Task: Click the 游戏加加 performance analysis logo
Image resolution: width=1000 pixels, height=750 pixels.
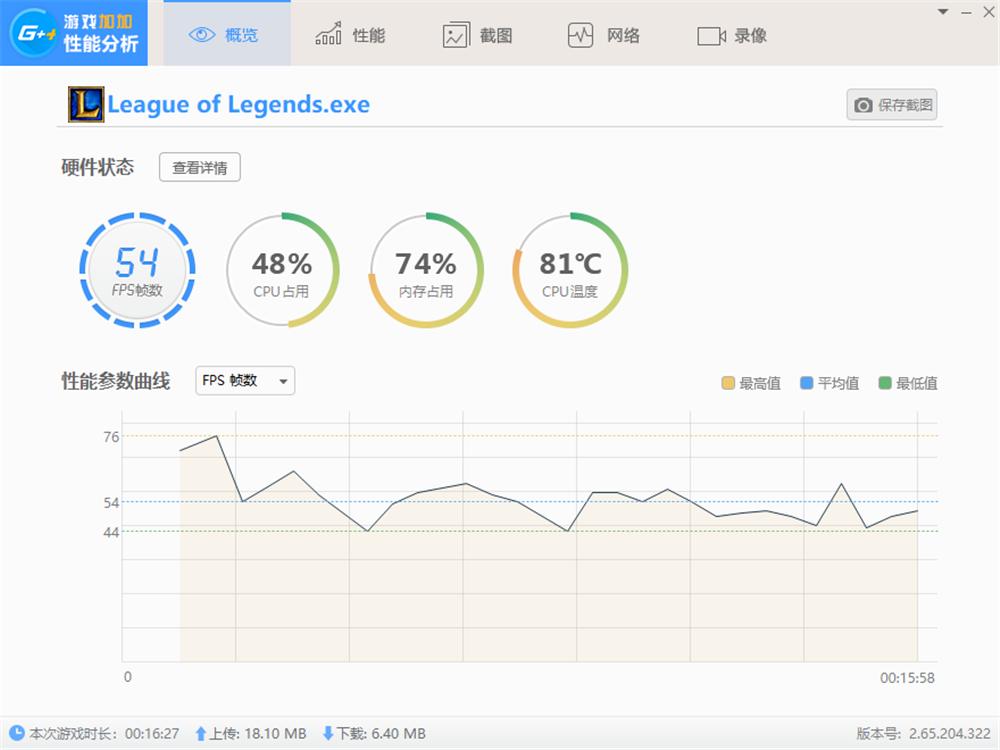Action: tap(73, 33)
